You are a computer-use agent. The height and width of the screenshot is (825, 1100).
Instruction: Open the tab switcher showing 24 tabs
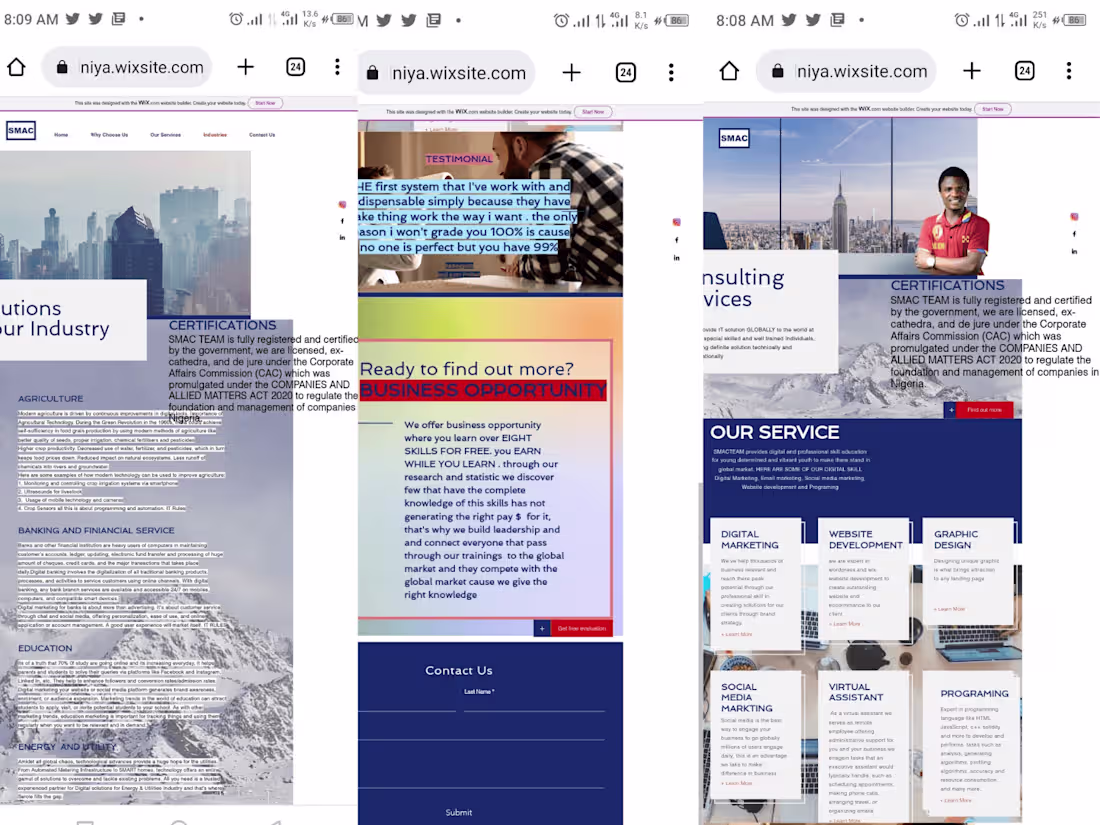(x=296, y=66)
